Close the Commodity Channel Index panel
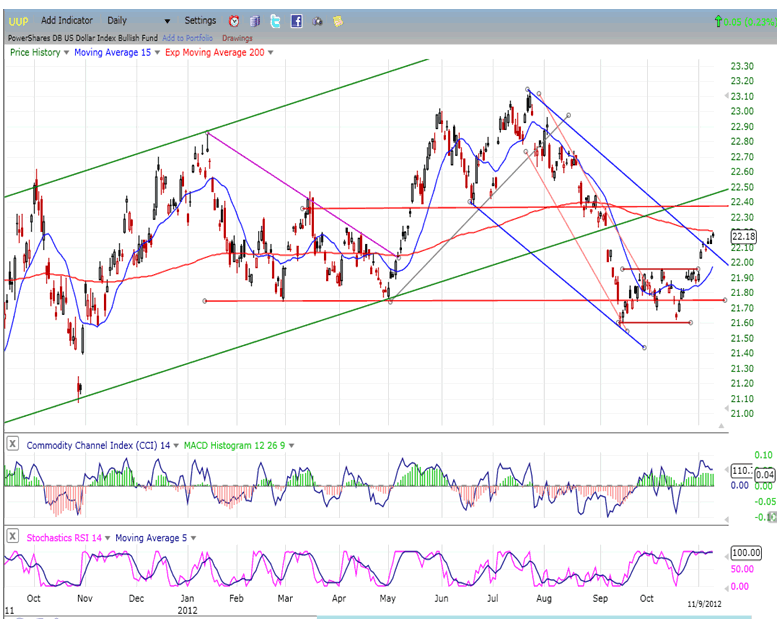This screenshot has height=624, width=777. click(12, 444)
